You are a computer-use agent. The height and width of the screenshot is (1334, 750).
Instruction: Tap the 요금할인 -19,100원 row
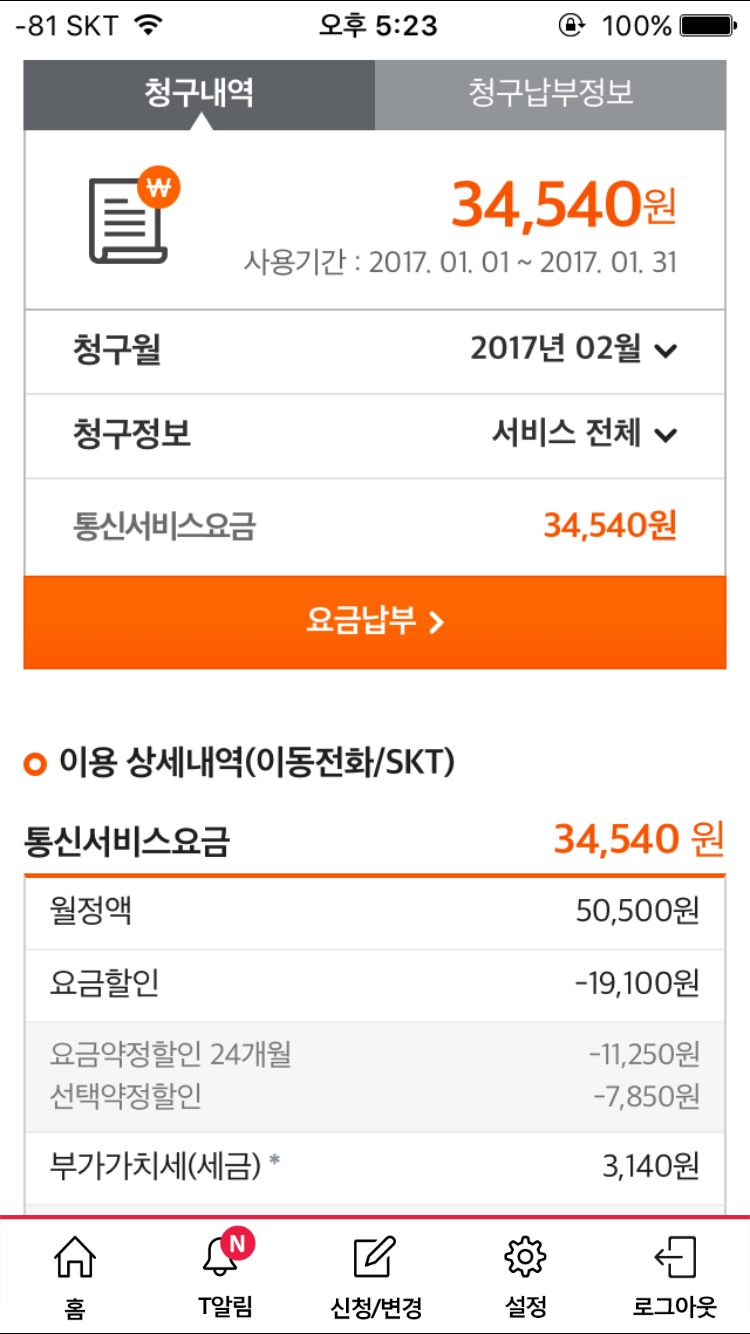[x=374, y=985]
